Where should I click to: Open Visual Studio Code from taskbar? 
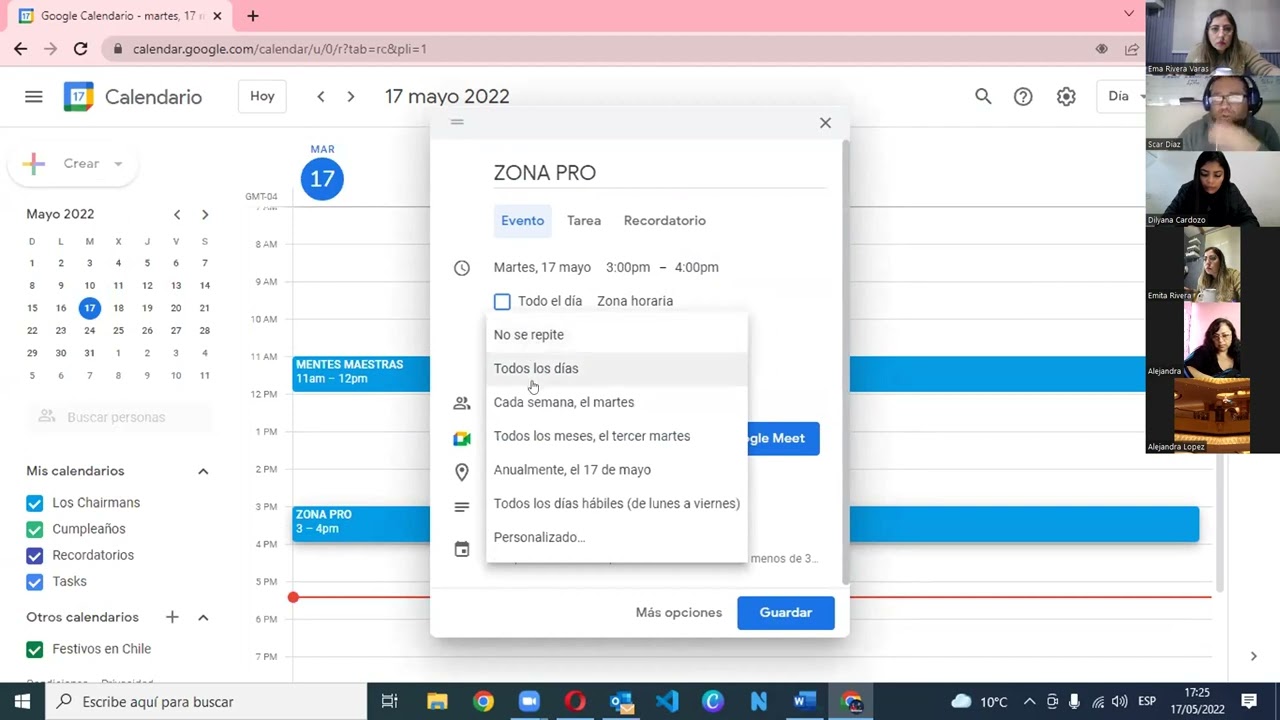pyautogui.click(x=667, y=701)
